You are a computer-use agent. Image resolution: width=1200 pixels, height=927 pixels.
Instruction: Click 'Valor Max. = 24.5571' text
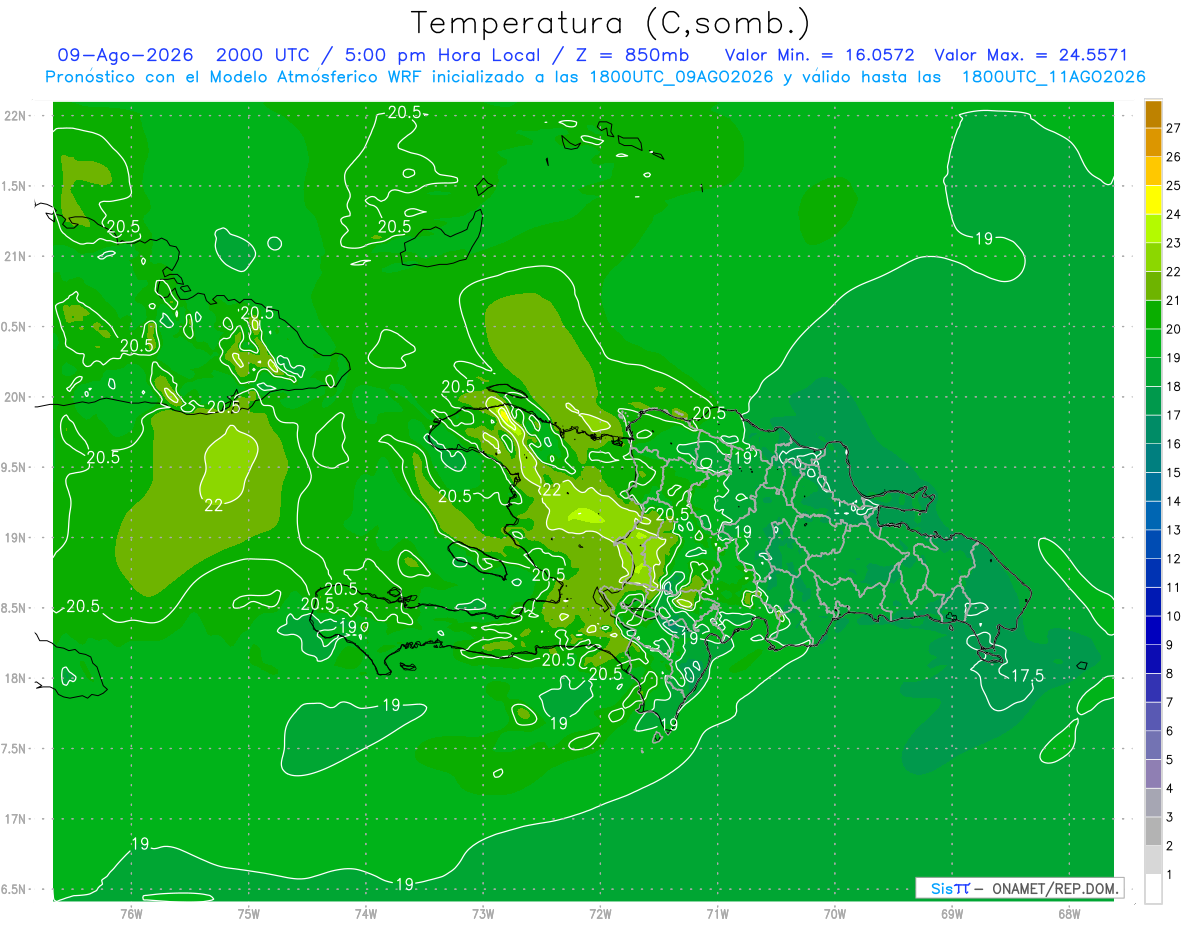tap(1031, 55)
